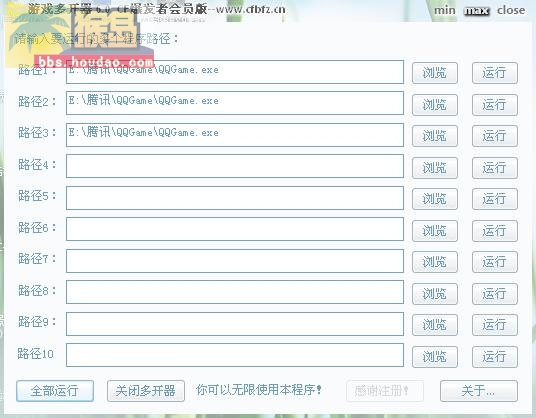Select 运行 beside 路径9
Viewport: 536px width, 418px height.
click(495, 325)
